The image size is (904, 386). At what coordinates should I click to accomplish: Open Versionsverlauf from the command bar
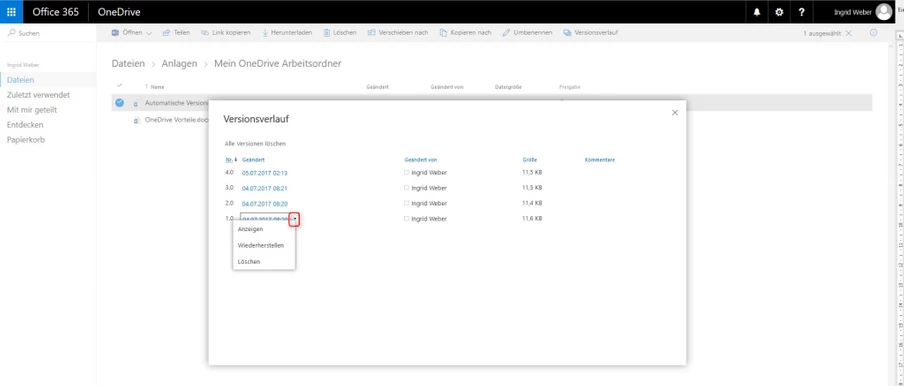[590, 33]
